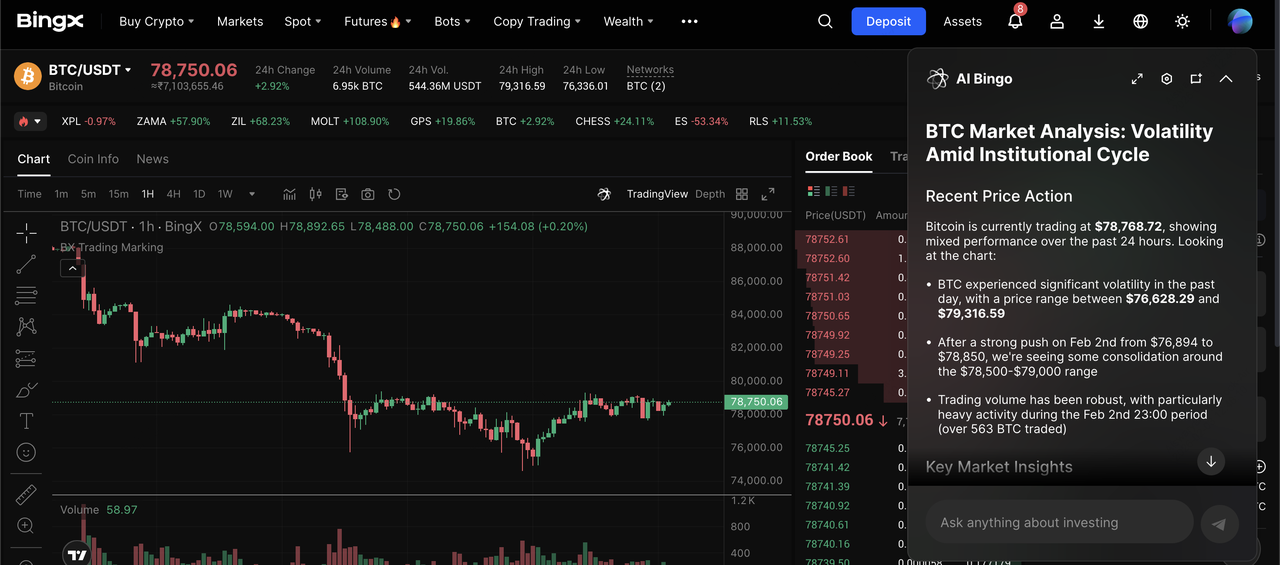1280x565 pixels.
Task: Open the notifications bell icon
Action: 1015,21
